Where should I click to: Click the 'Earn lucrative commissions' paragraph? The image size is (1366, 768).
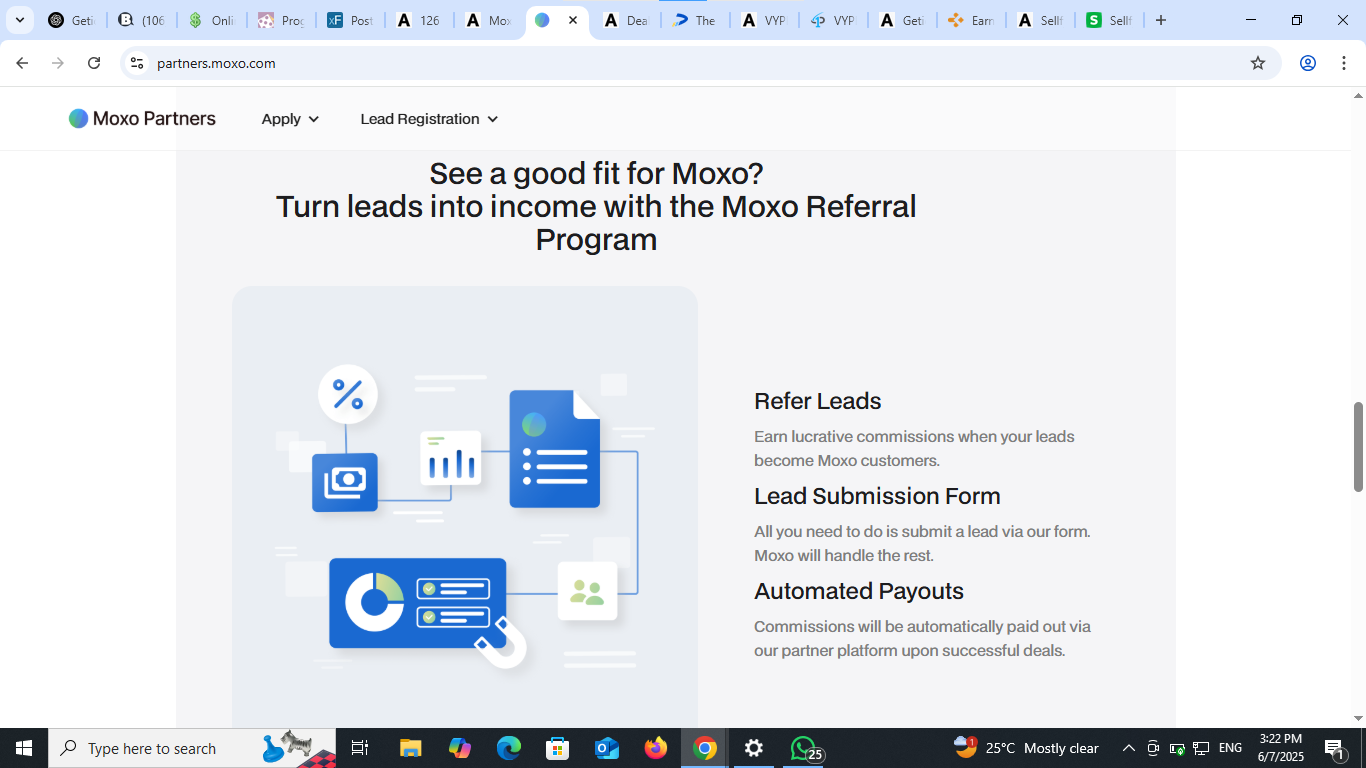coord(914,449)
